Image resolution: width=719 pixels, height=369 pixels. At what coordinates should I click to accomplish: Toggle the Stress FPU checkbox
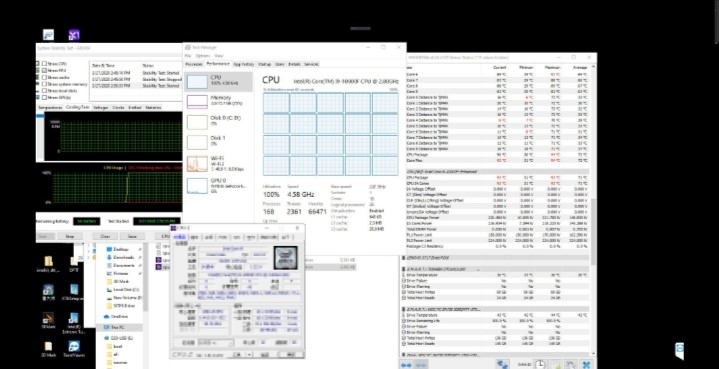(x=44, y=71)
